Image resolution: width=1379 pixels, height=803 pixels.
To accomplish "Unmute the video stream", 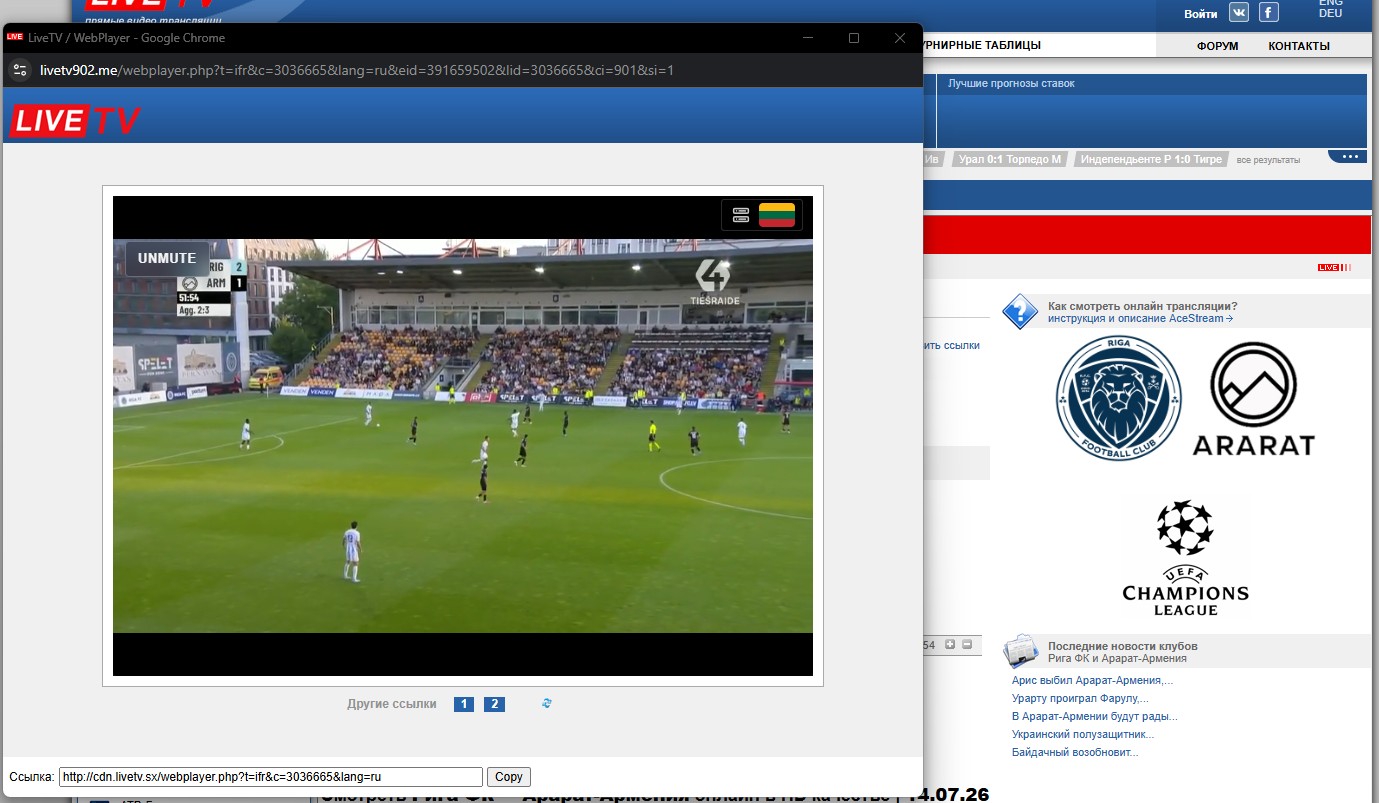I will 167,258.
